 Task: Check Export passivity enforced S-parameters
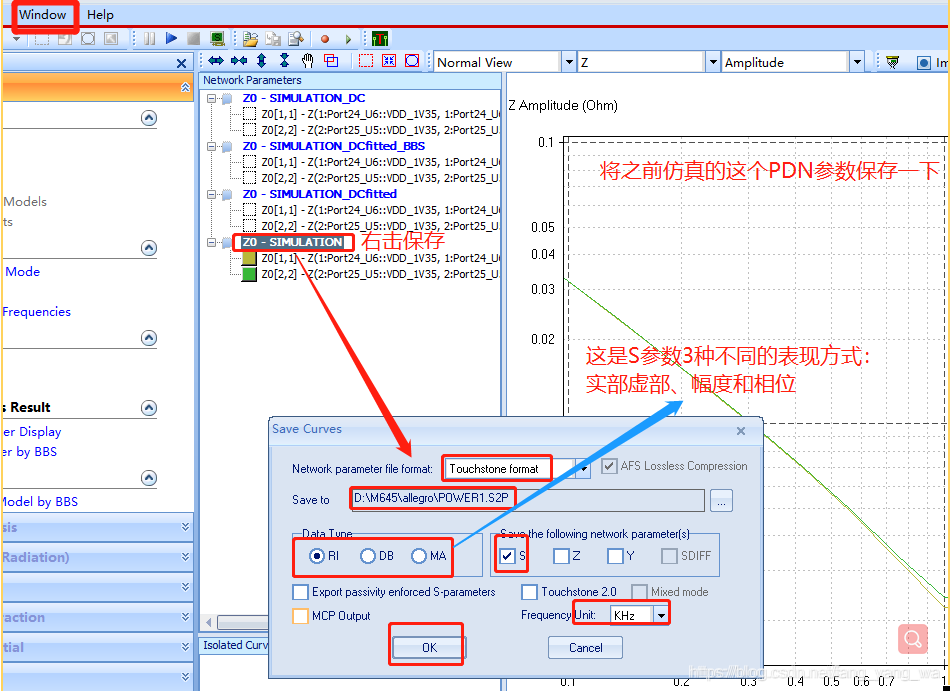pyautogui.click(x=301, y=592)
